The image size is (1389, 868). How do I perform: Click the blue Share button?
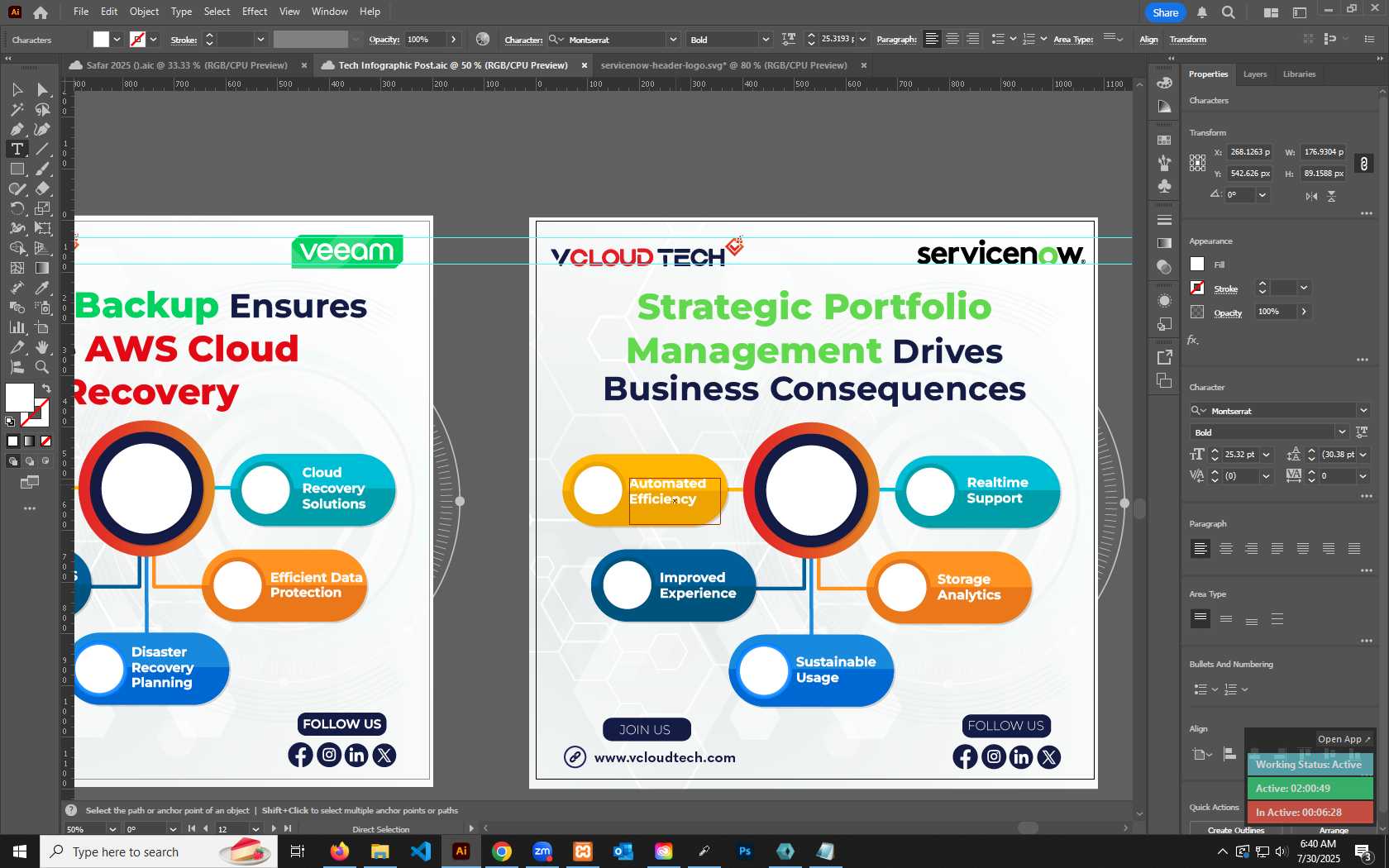pyautogui.click(x=1165, y=12)
